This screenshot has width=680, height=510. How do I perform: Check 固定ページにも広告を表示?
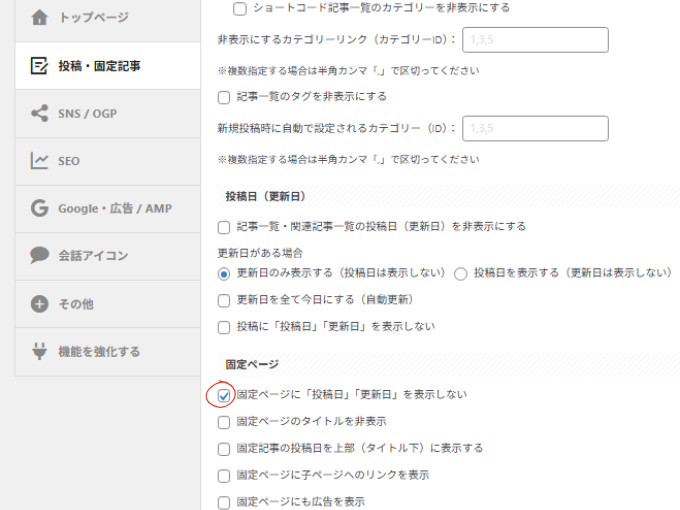224,503
